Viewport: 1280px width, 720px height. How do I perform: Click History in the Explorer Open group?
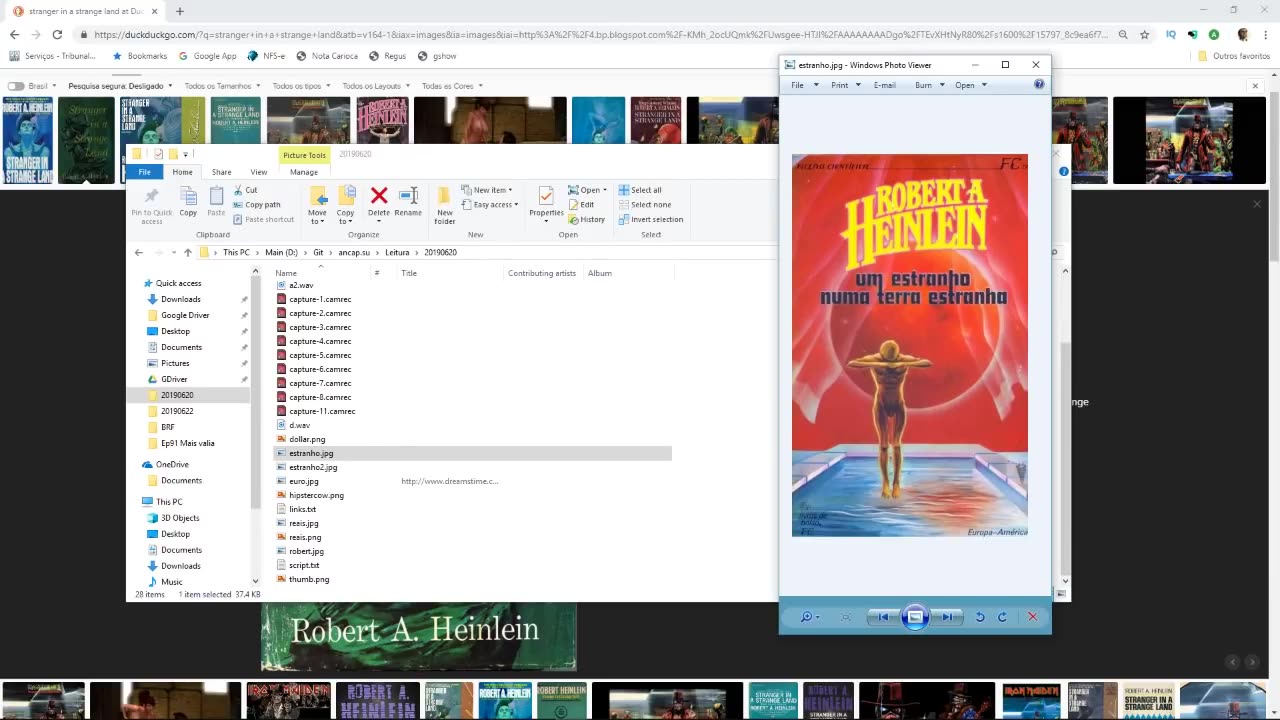[x=586, y=219]
